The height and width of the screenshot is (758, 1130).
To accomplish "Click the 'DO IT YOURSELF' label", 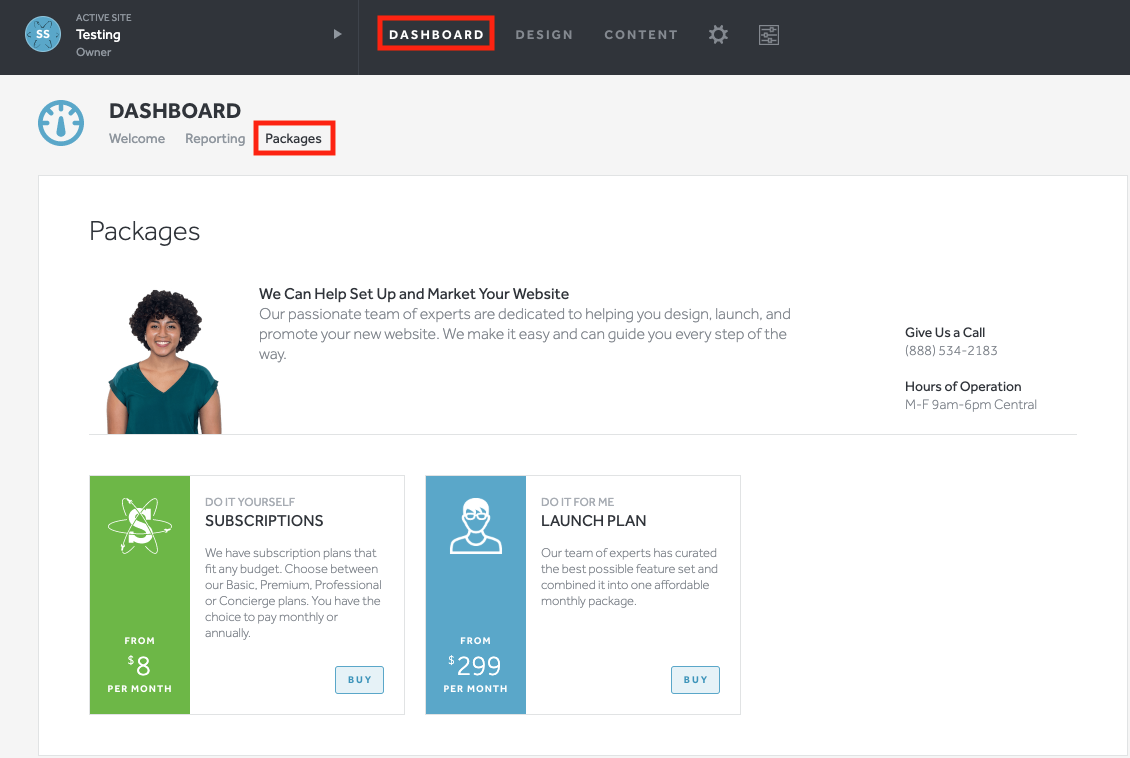I will click(x=250, y=502).
